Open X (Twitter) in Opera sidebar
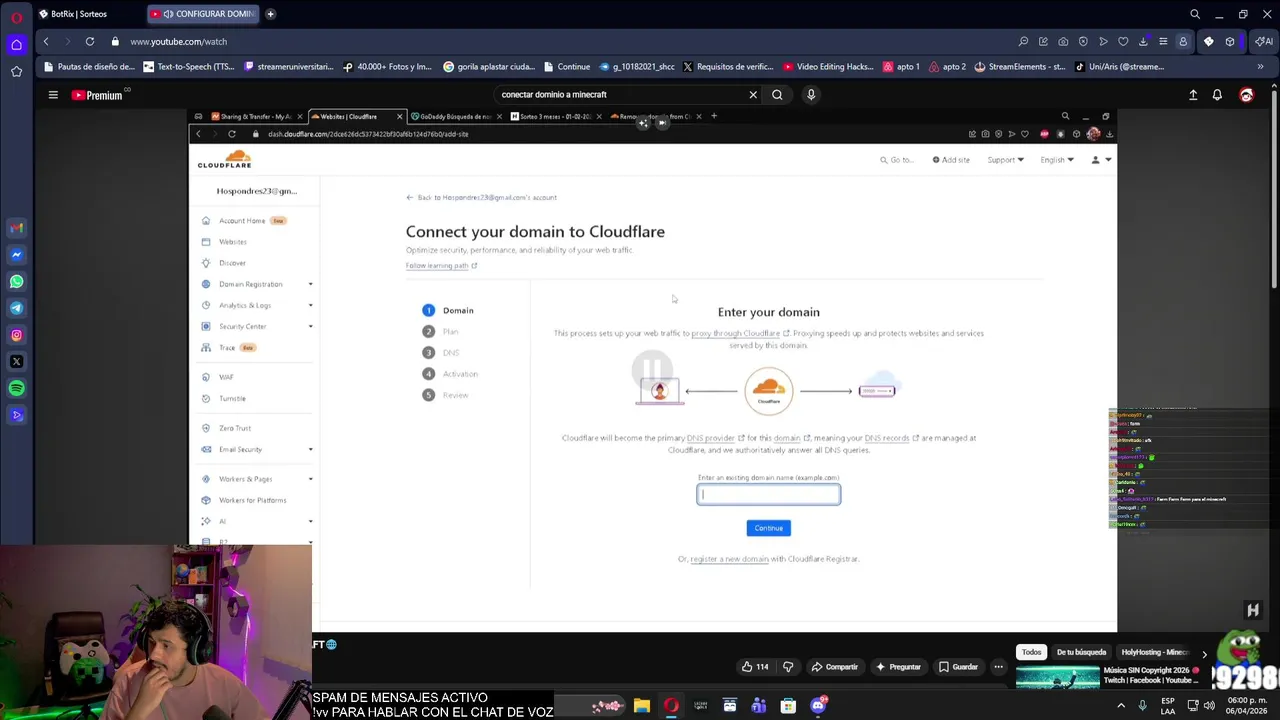The image size is (1280, 720). 16,361
